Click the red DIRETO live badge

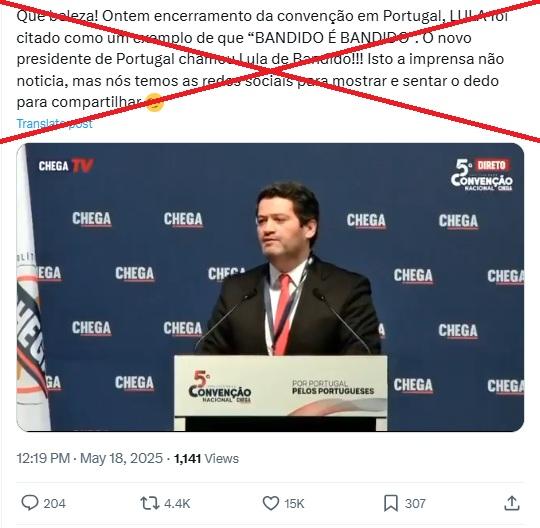(491, 166)
